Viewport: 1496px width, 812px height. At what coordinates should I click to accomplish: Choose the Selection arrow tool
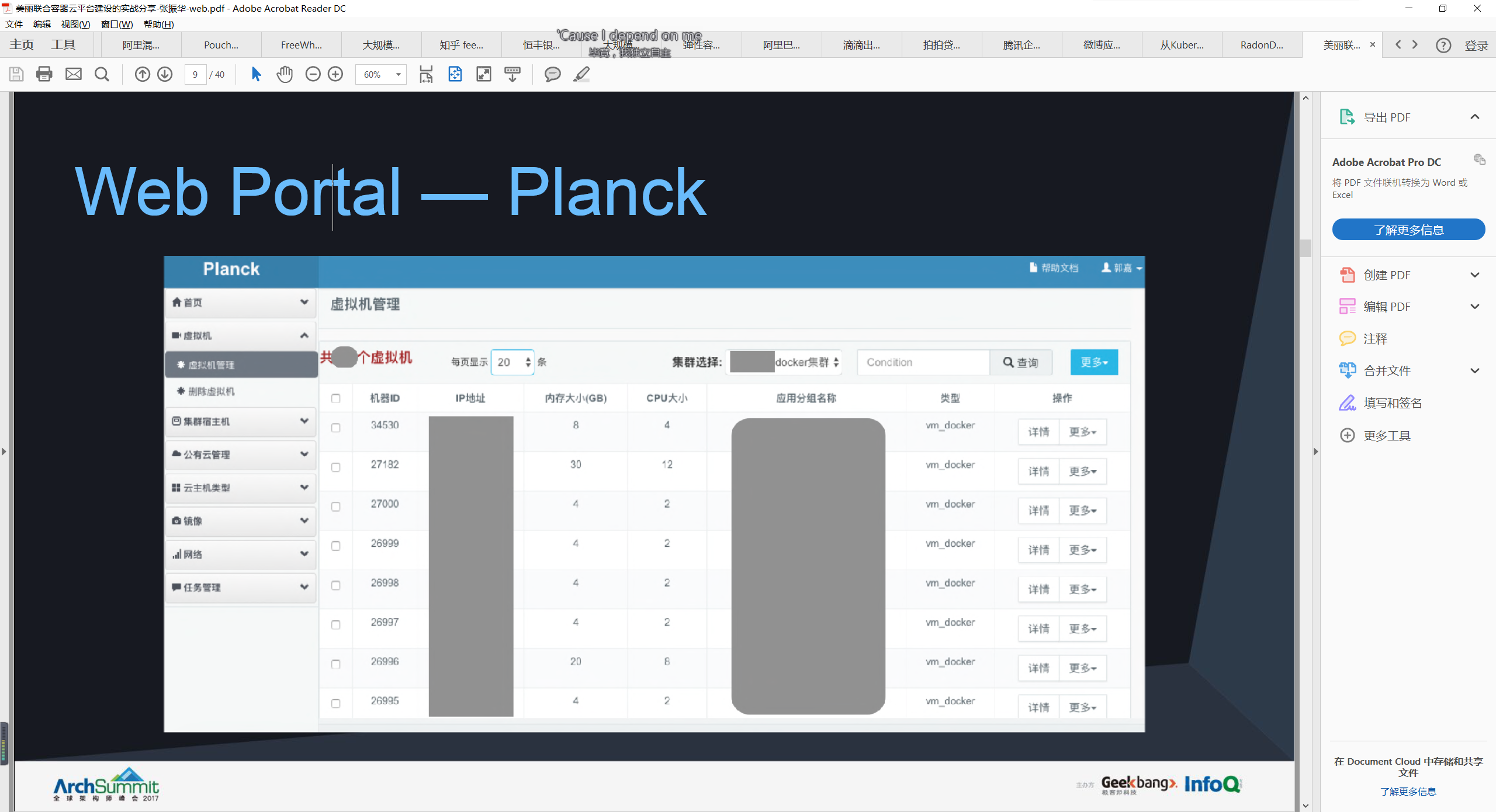point(256,74)
